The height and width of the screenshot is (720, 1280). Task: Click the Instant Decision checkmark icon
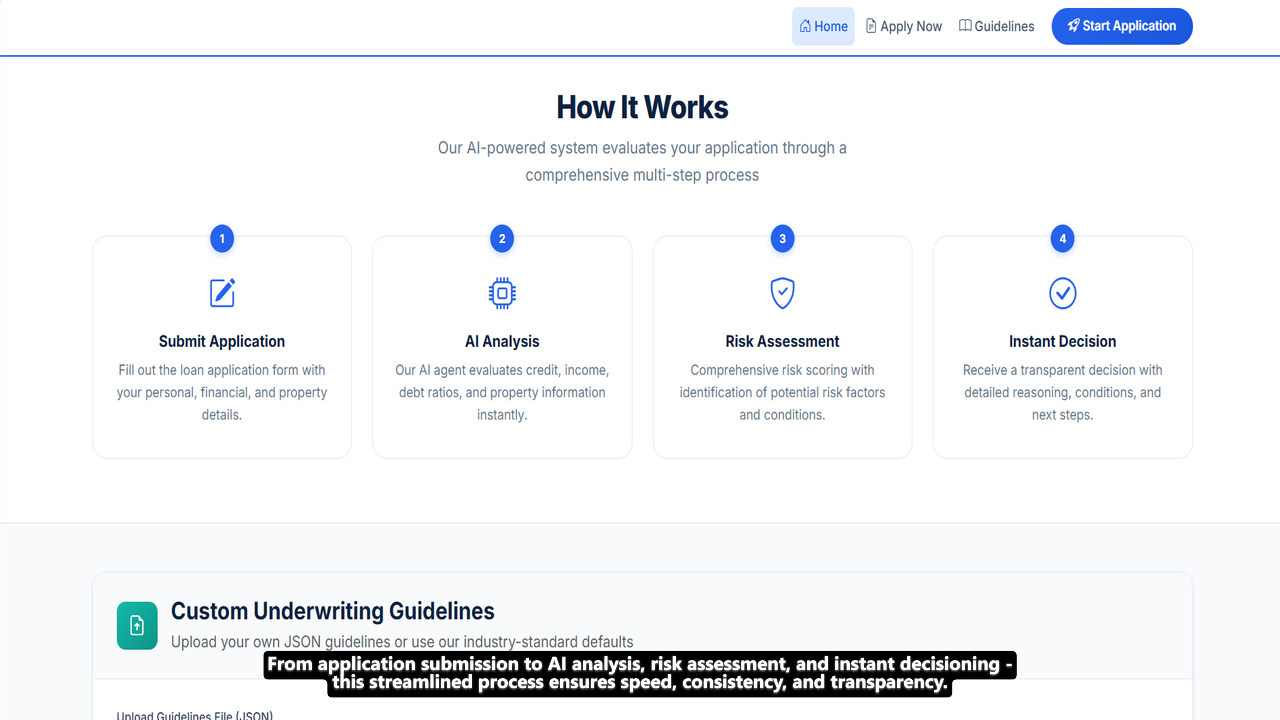(x=1062, y=293)
